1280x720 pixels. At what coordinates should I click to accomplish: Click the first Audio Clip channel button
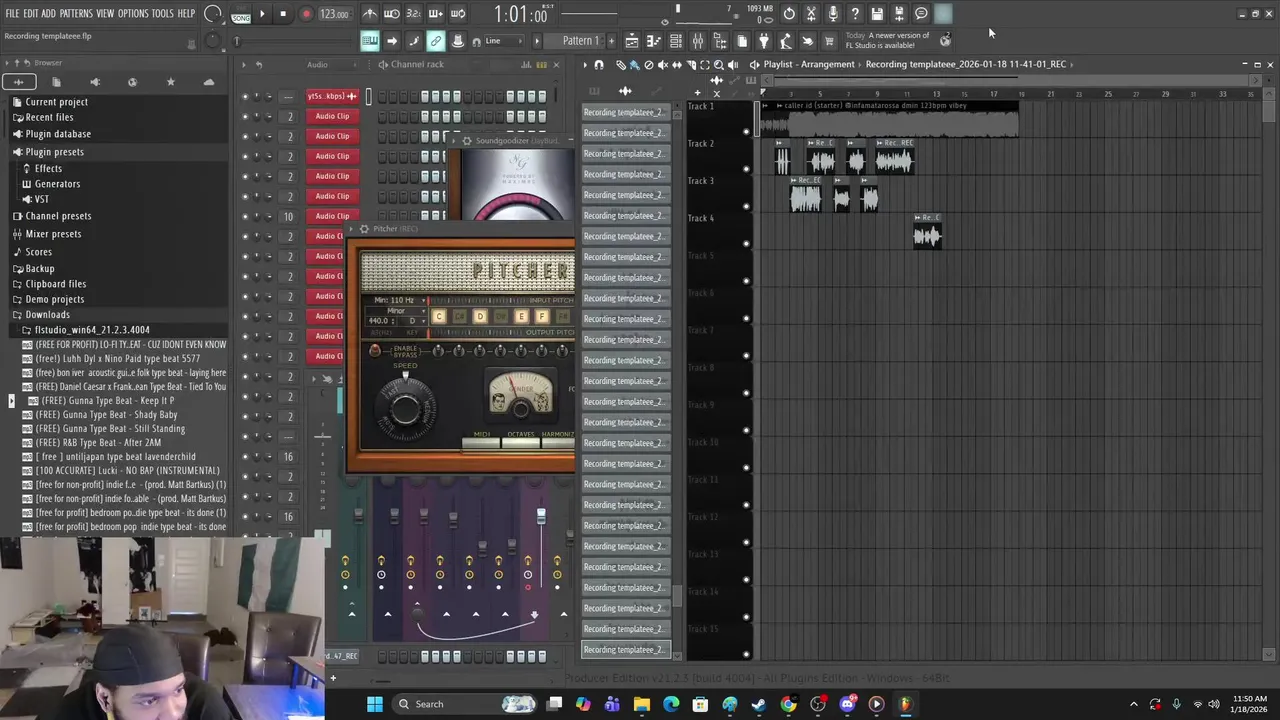coord(332,116)
